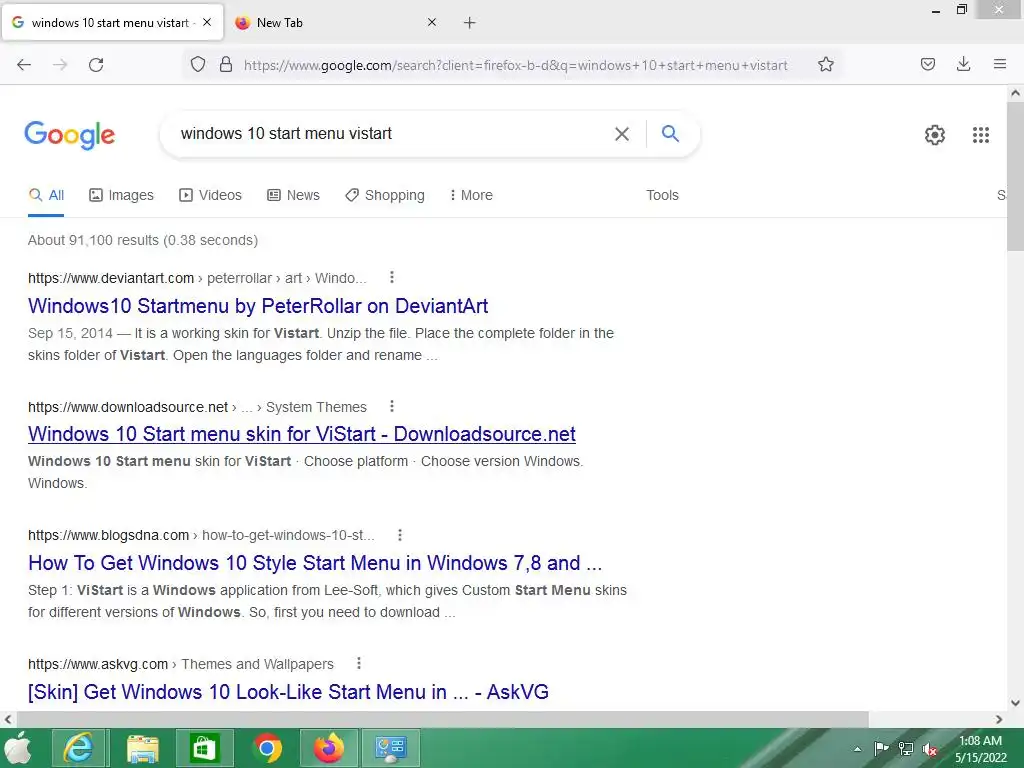The image size is (1024, 768).
Task: Click the Firefox taskbar icon
Action: (328, 748)
